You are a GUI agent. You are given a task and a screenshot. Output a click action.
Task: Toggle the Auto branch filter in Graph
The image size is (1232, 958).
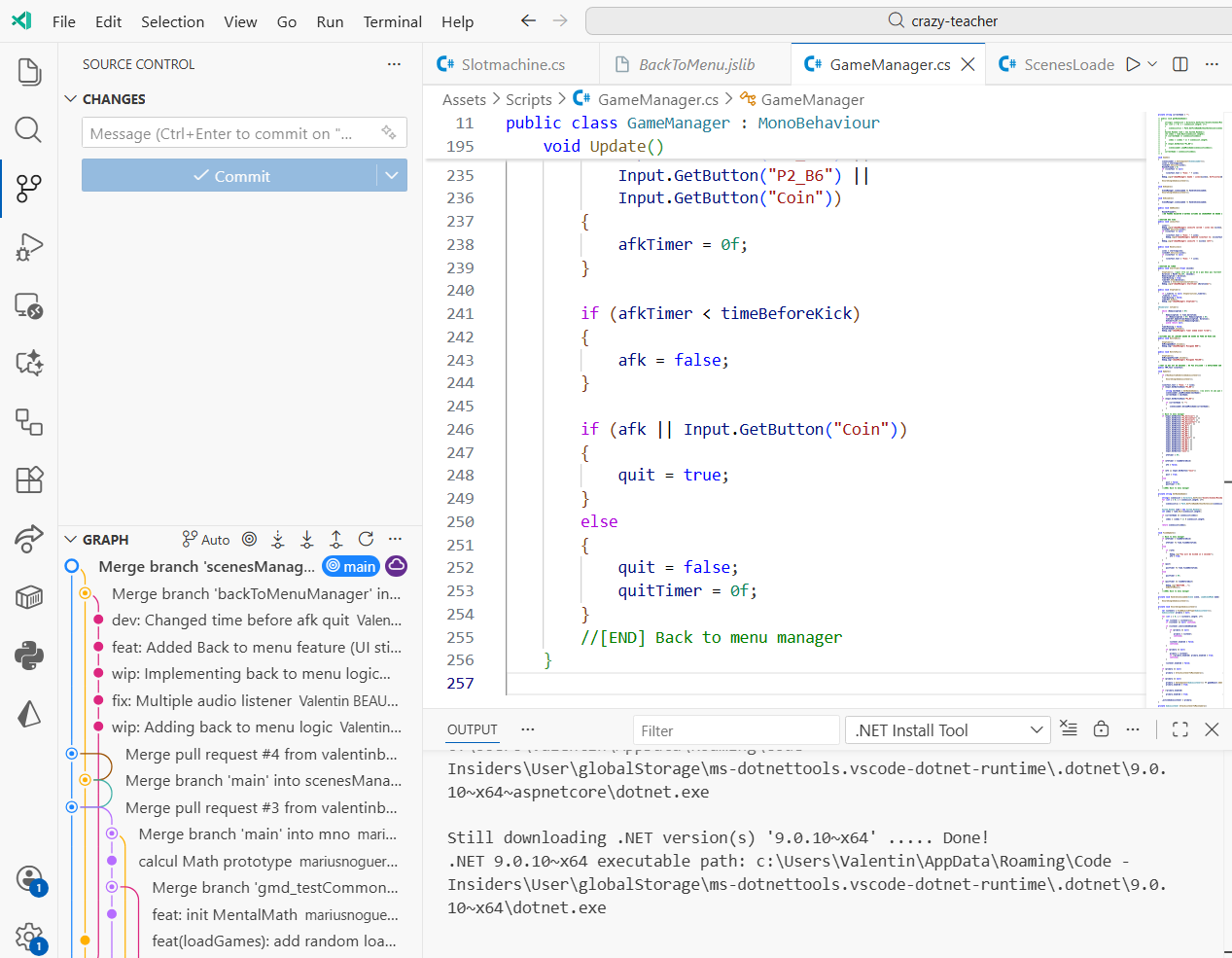click(206, 540)
